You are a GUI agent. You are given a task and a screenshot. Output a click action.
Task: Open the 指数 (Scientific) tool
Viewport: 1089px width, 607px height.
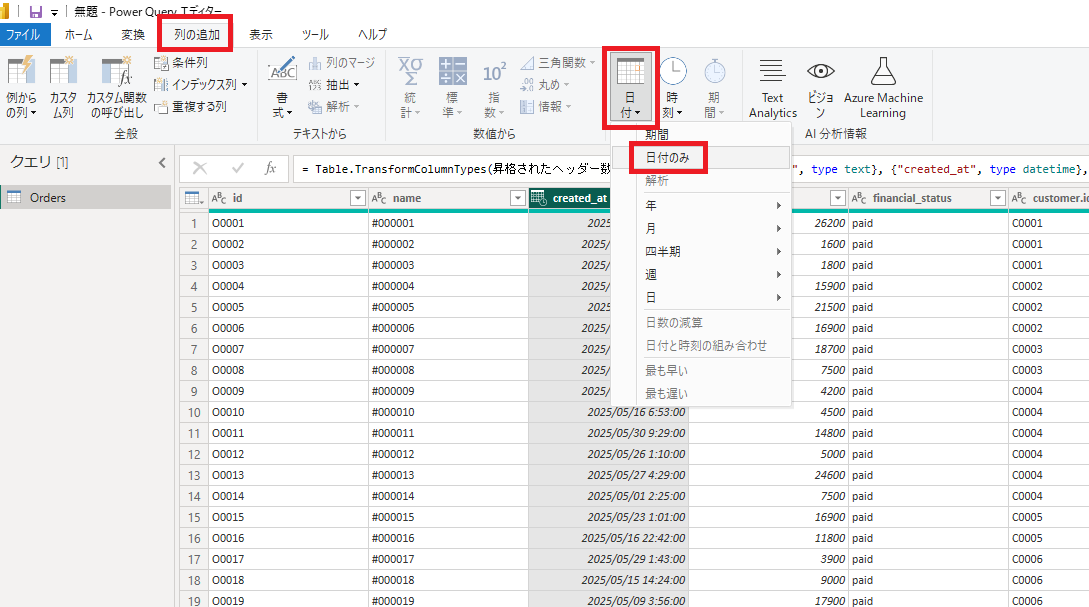click(494, 88)
